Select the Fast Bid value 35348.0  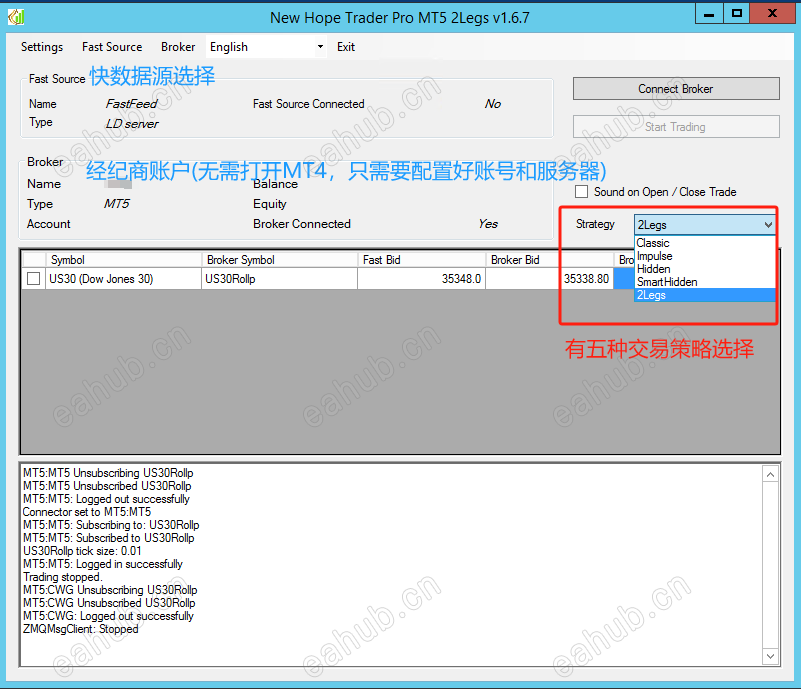(x=421, y=279)
